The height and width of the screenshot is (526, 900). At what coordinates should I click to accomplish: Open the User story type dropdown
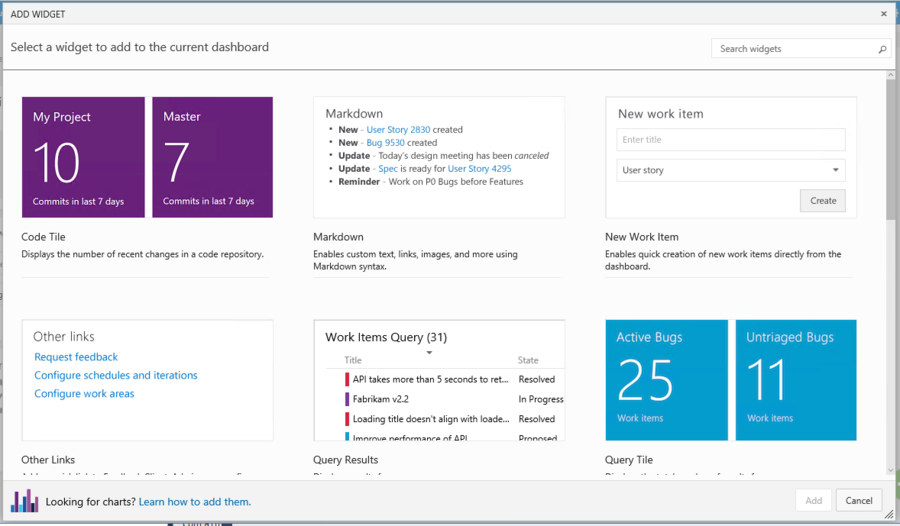(x=731, y=170)
